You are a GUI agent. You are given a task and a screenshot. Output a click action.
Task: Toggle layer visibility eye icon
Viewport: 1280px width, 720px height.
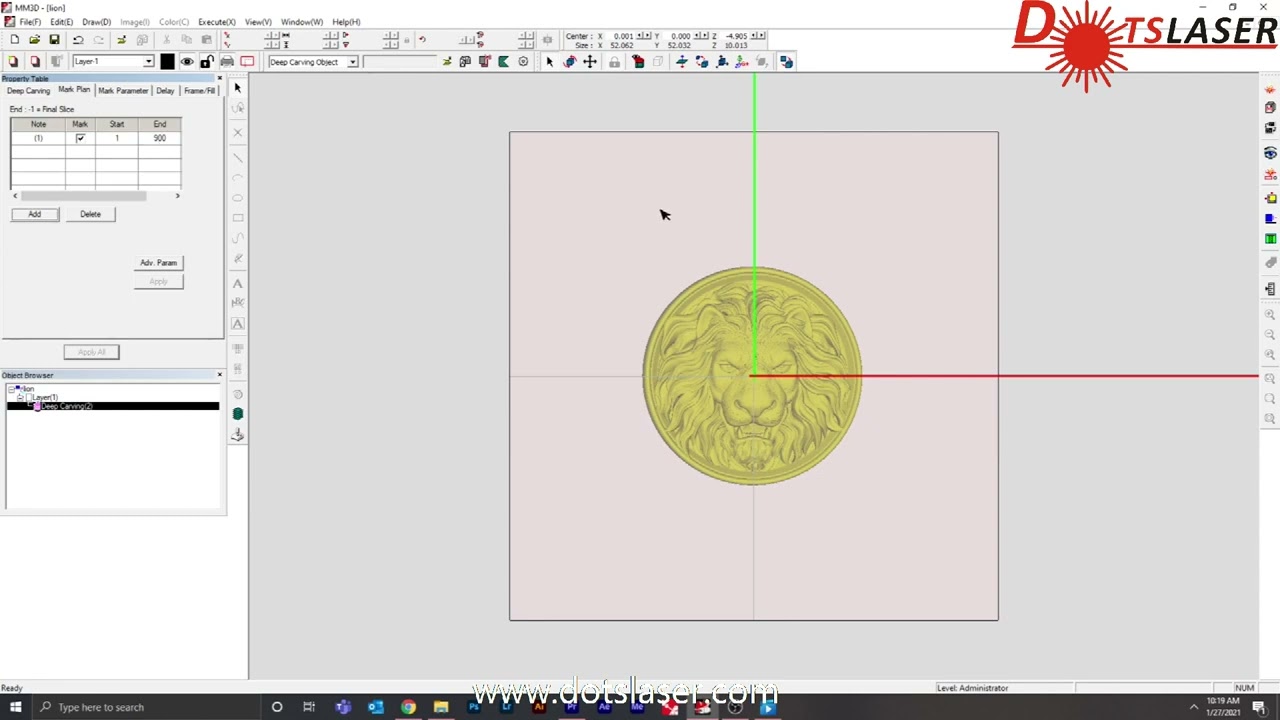pyautogui.click(x=187, y=62)
